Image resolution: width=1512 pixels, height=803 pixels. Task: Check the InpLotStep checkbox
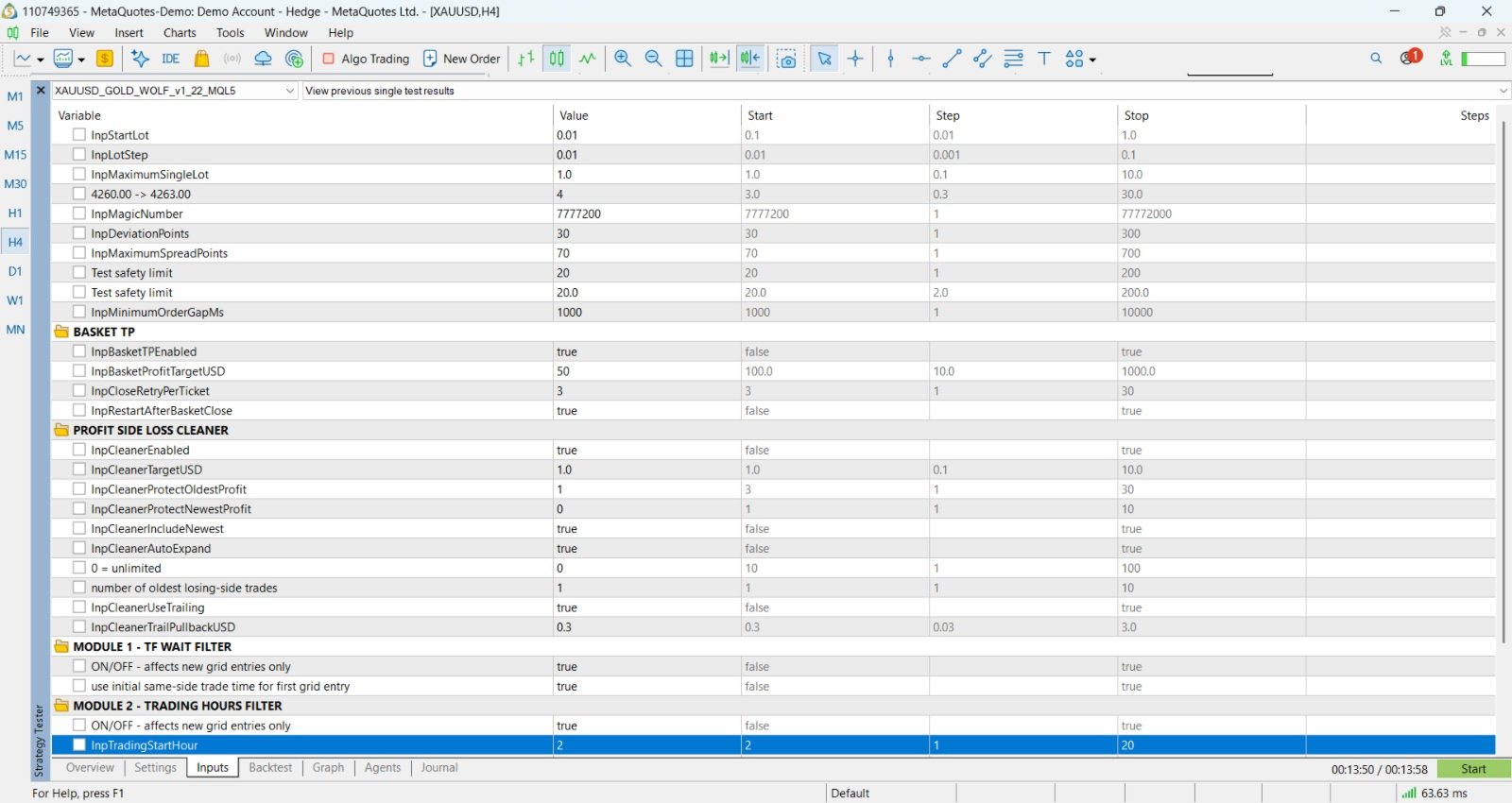pos(79,155)
